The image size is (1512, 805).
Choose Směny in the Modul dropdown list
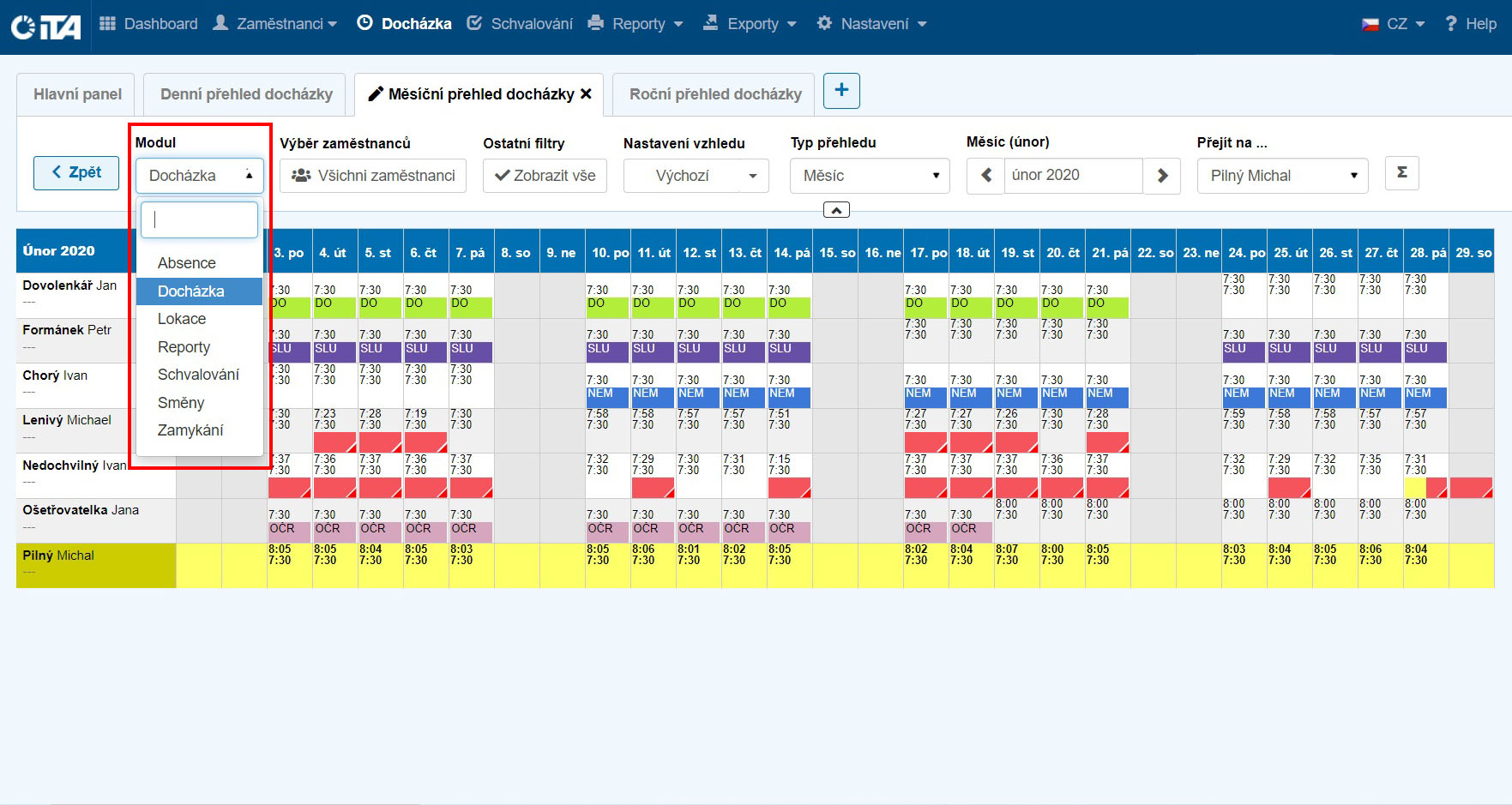181,403
